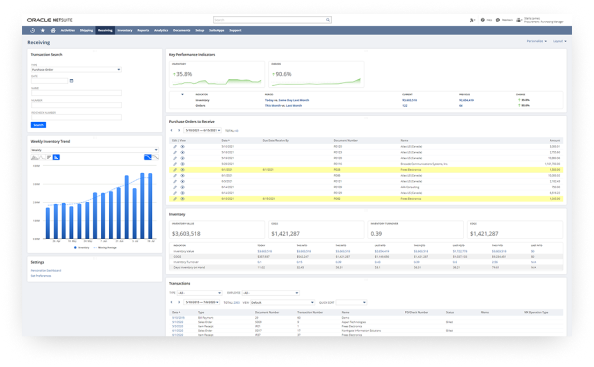Collapse the KPI table triangle
This screenshot has width=594, height=367.
pos(182,94)
